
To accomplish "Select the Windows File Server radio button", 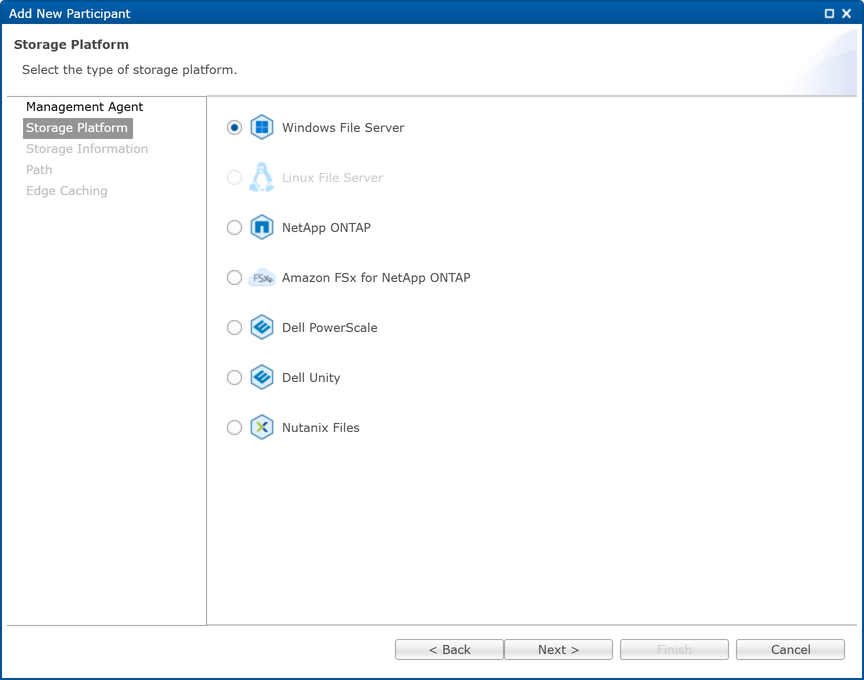I will tap(234, 128).
